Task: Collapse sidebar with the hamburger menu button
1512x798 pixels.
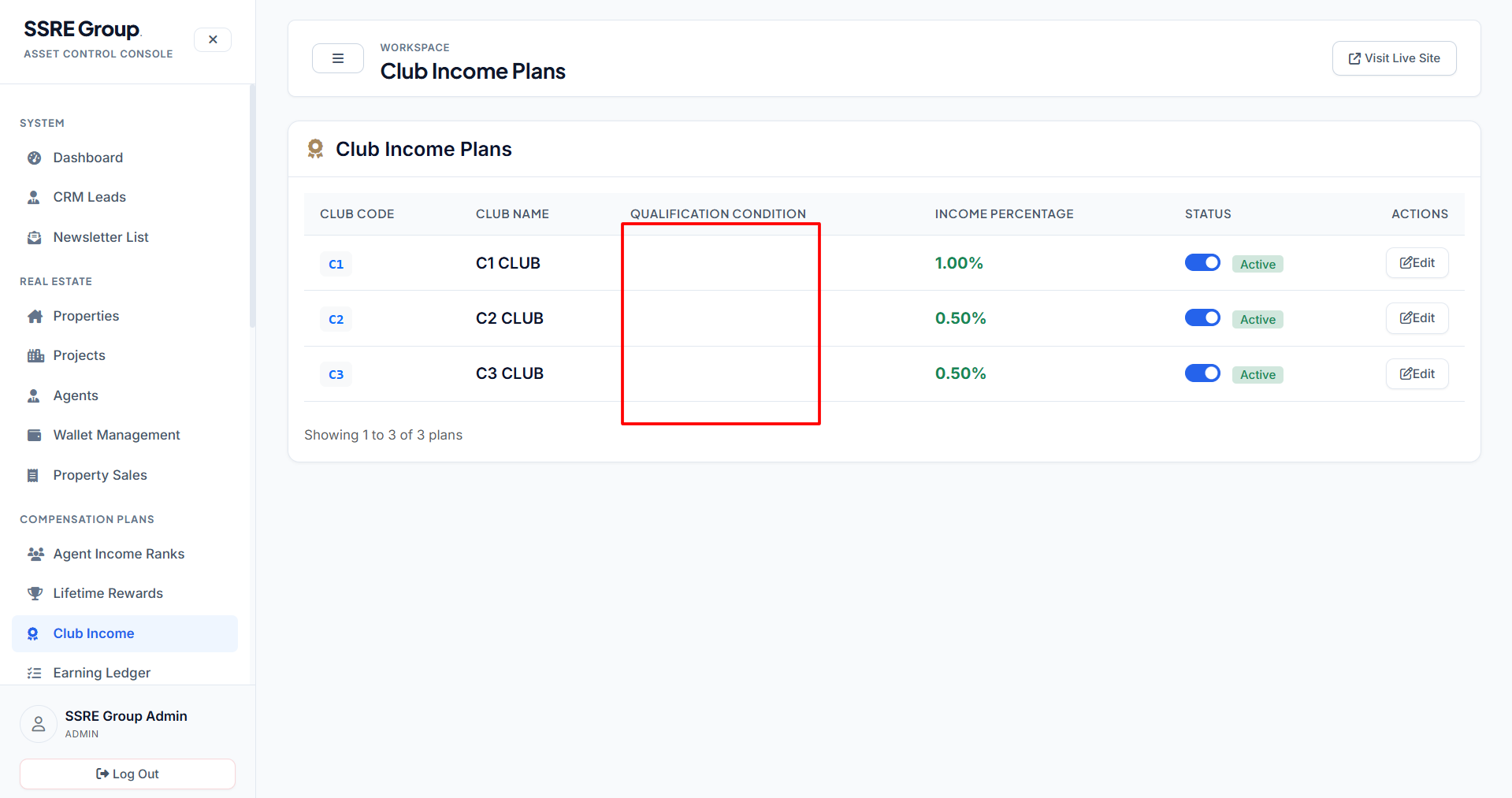Action: pos(338,58)
